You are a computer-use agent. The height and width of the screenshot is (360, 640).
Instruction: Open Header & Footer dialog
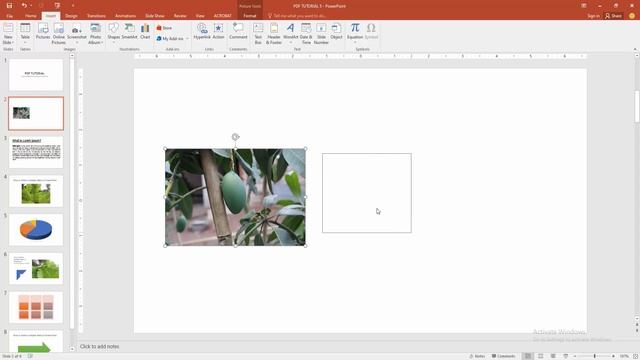pyautogui.click(x=274, y=33)
